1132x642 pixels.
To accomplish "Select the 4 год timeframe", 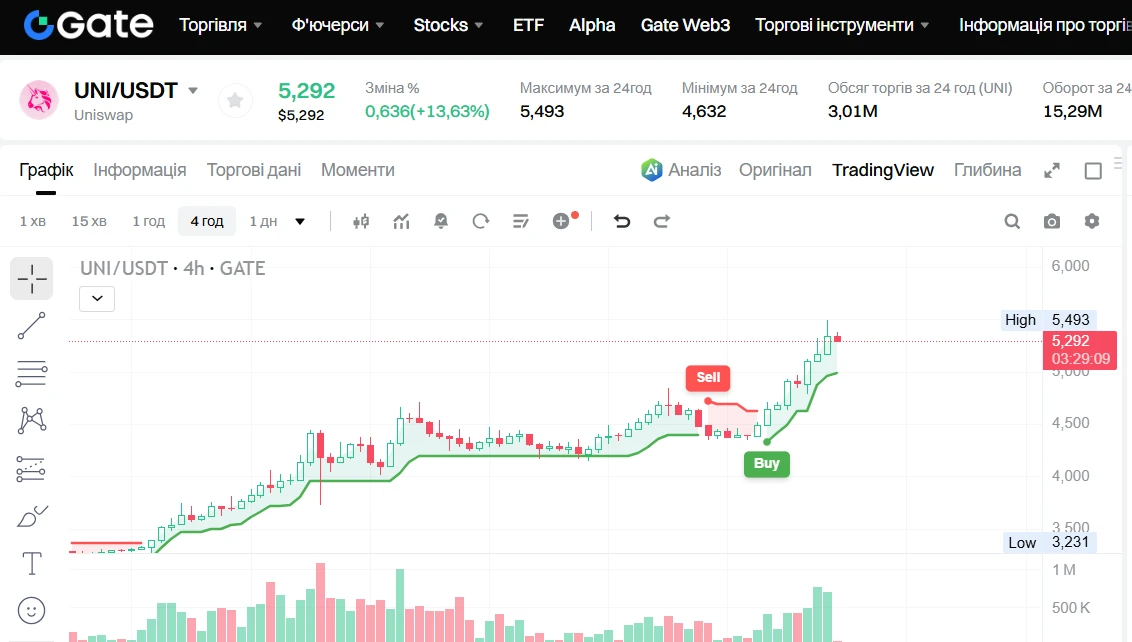I will pos(206,221).
